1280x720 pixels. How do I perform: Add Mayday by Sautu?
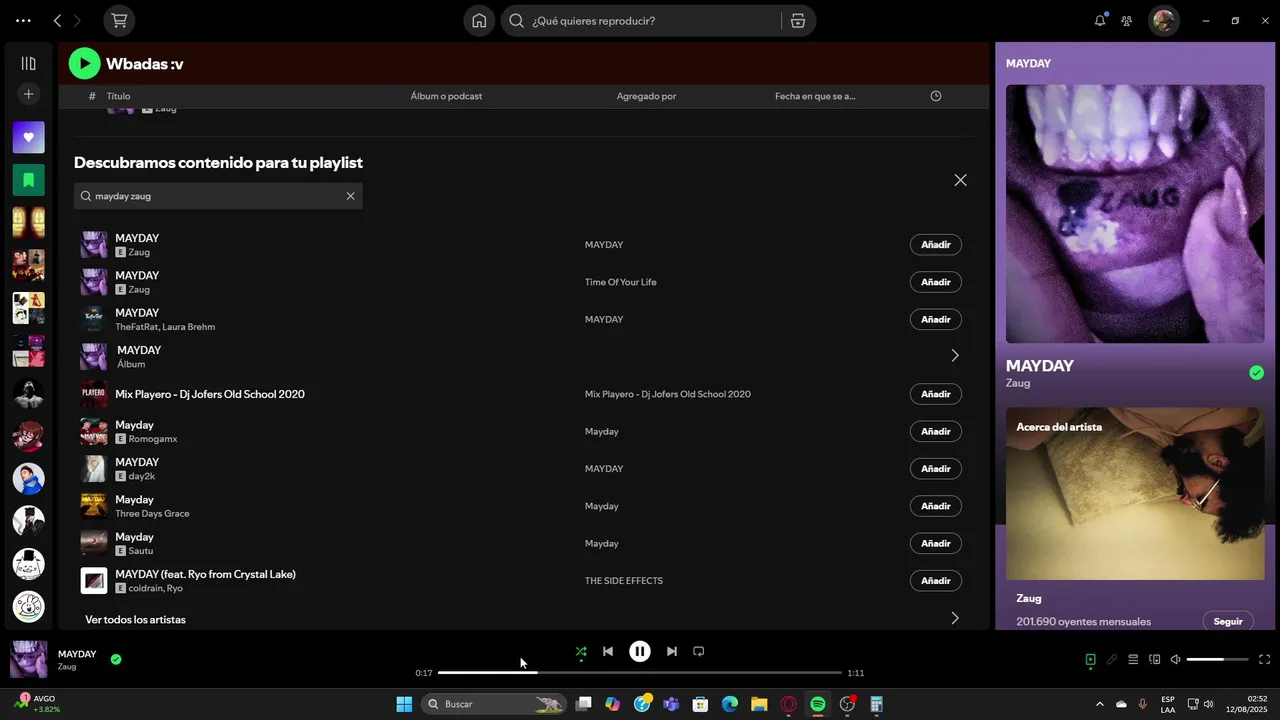[x=936, y=543]
